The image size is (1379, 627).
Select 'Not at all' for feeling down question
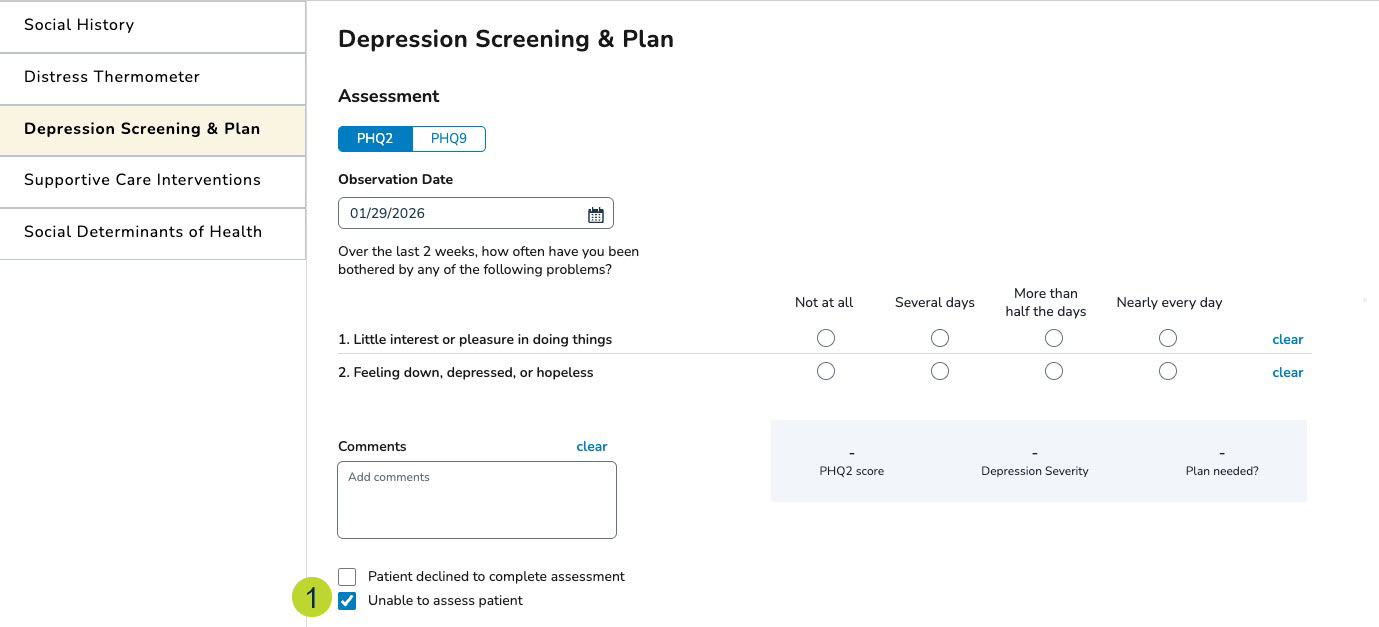click(825, 372)
